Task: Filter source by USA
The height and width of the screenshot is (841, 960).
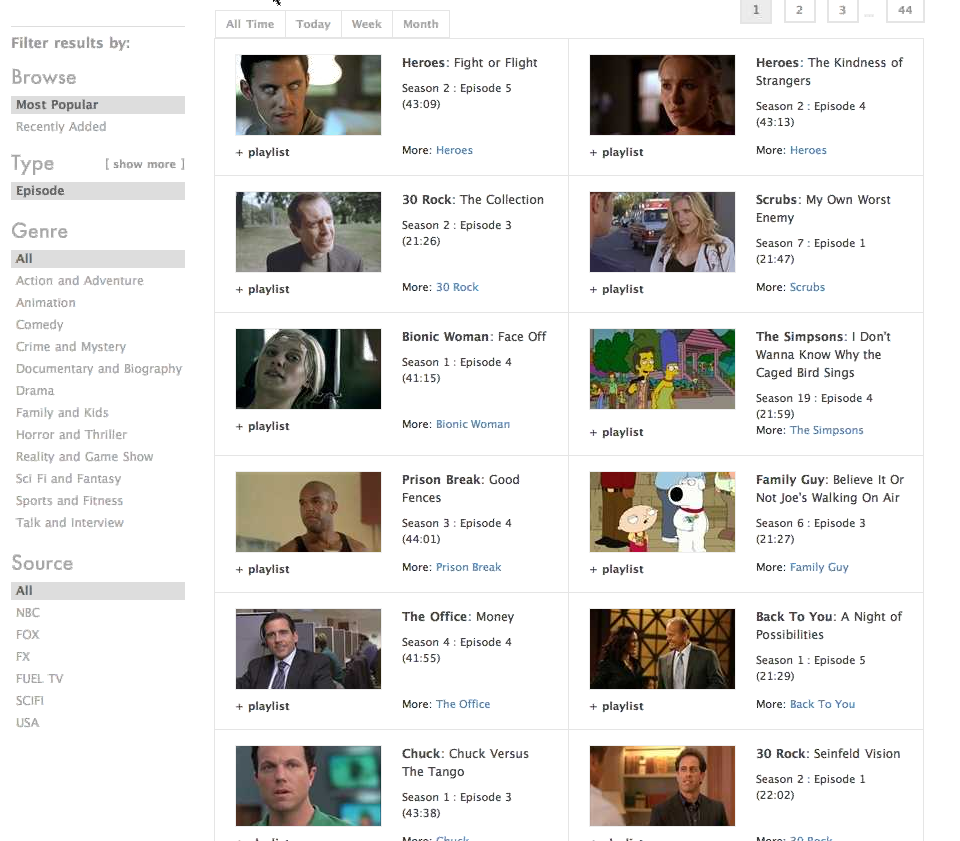Action: [x=28, y=723]
